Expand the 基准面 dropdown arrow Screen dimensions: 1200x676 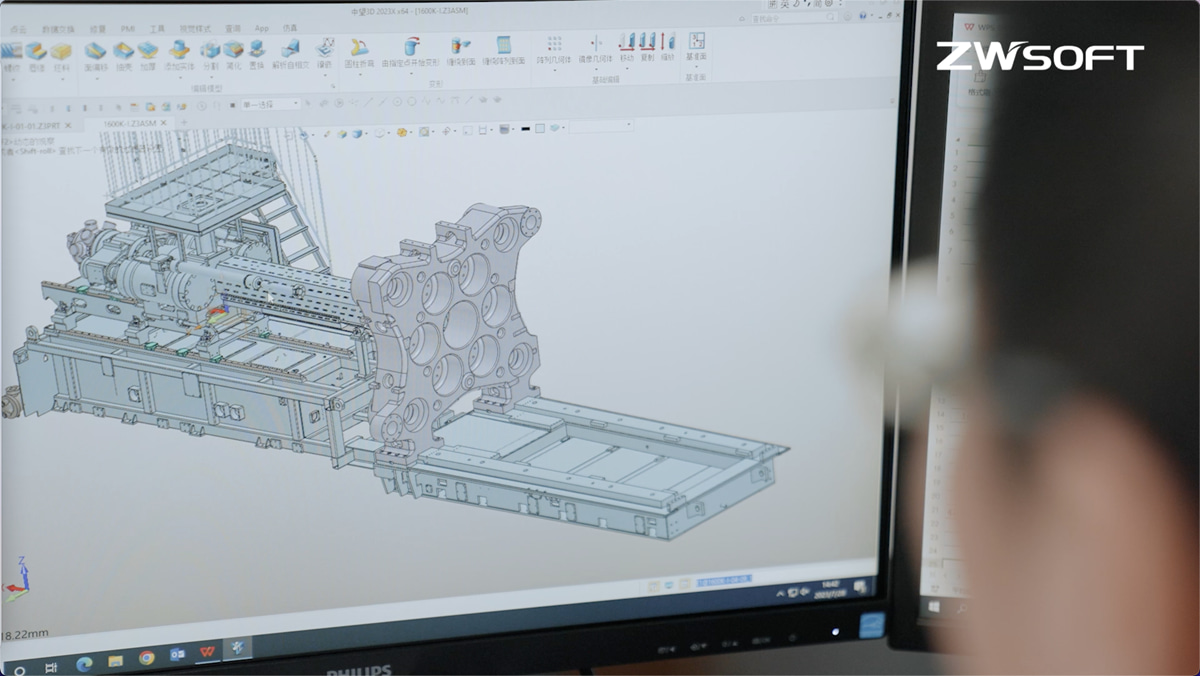click(x=697, y=69)
